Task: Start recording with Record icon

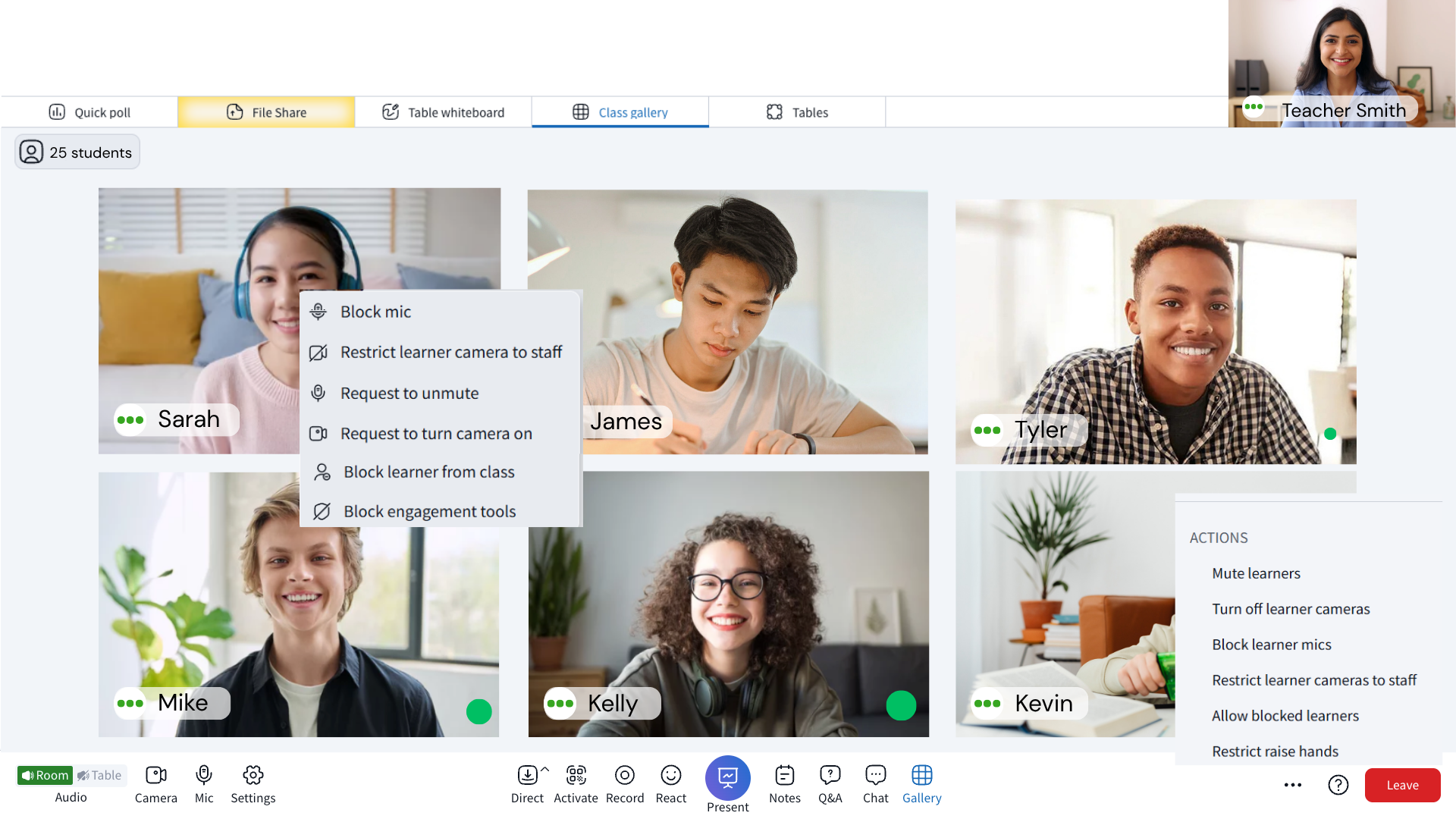Action: (625, 775)
